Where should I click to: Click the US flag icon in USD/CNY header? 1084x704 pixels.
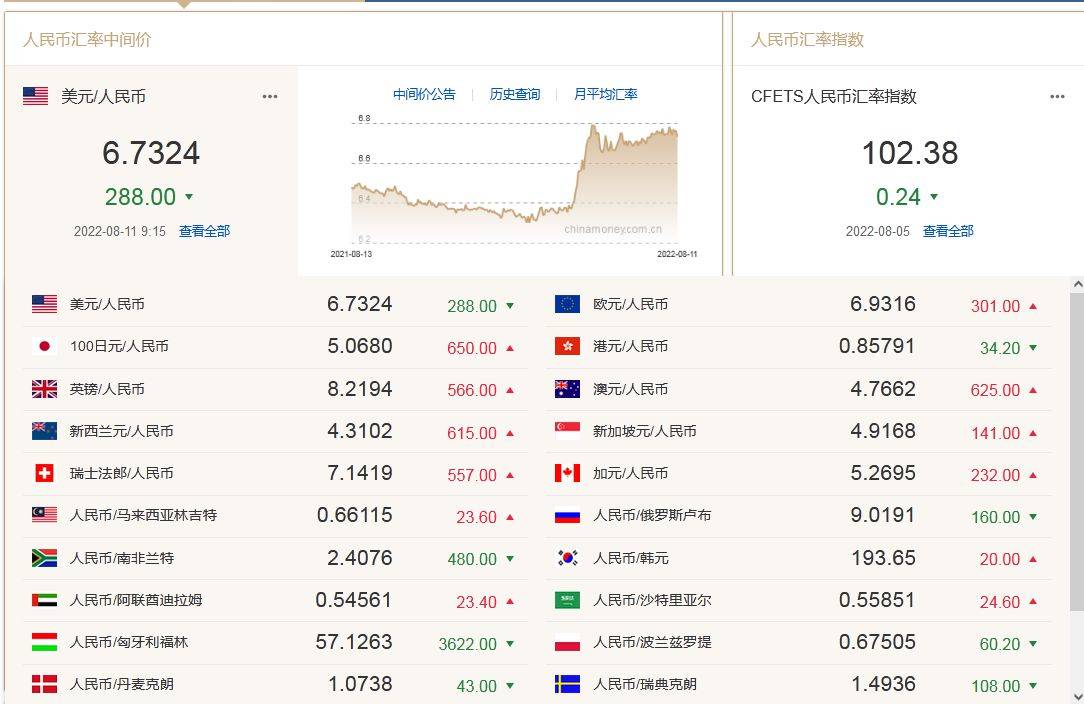click(36, 96)
